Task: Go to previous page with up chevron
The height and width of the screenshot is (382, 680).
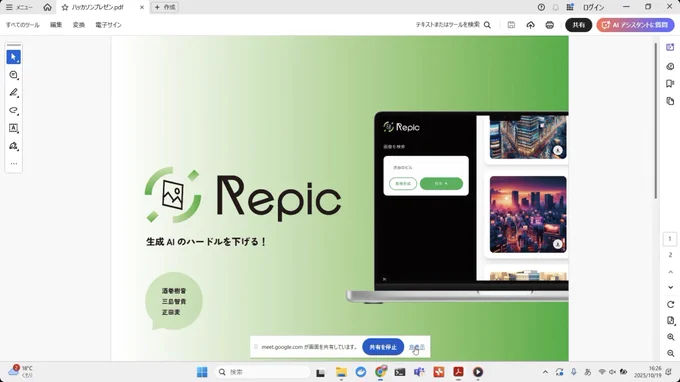Action: pyautogui.click(x=670, y=272)
